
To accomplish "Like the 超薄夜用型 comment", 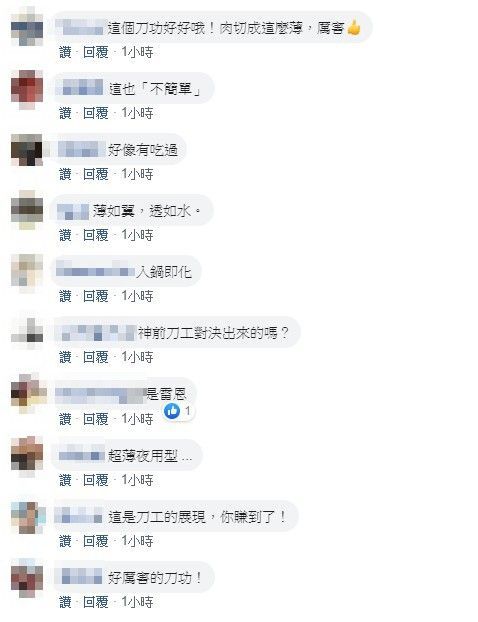I will 65,480.
